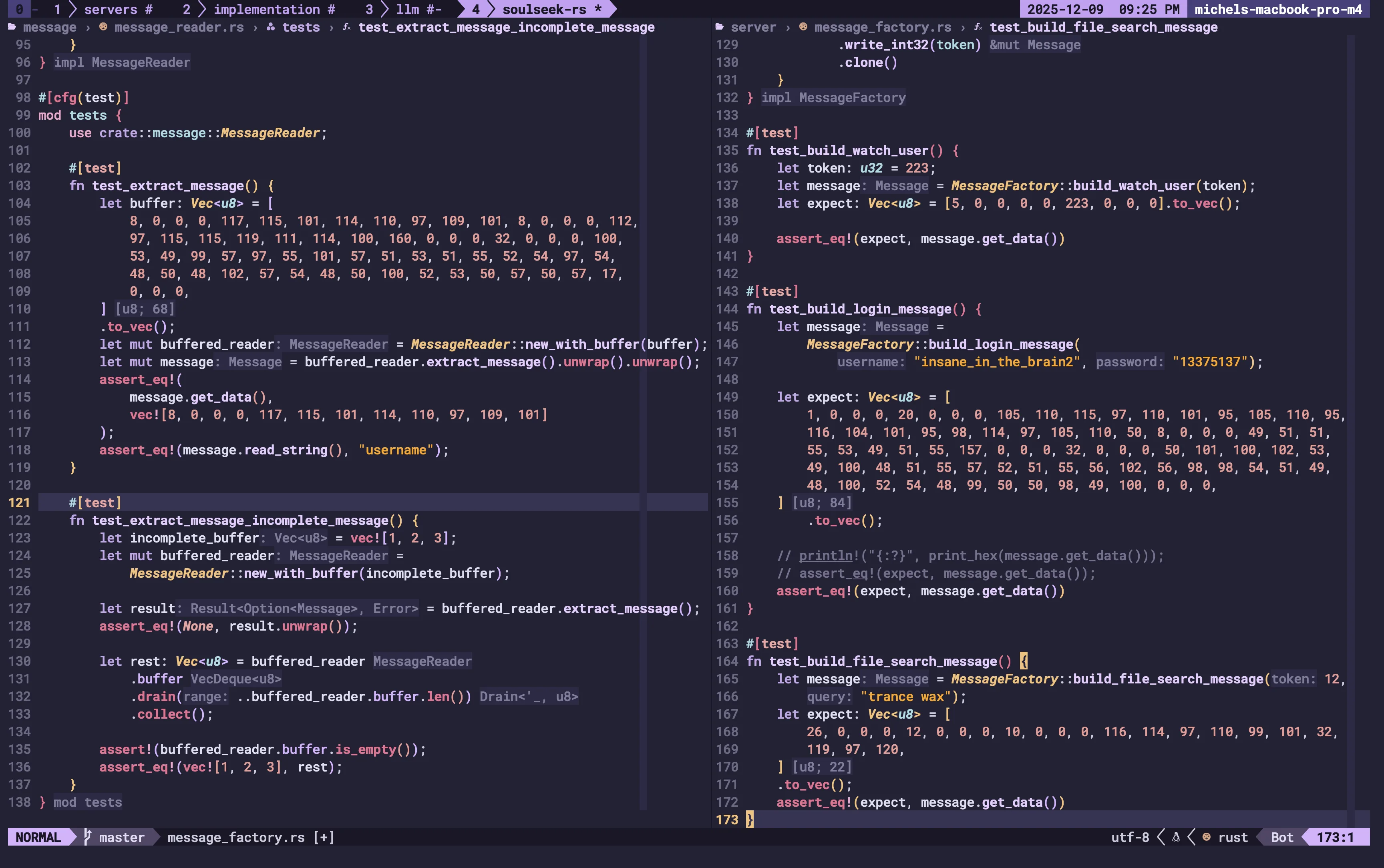Click line number 173 in right pane
The width and height of the screenshot is (1384, 868).
(x=727, y=819)
